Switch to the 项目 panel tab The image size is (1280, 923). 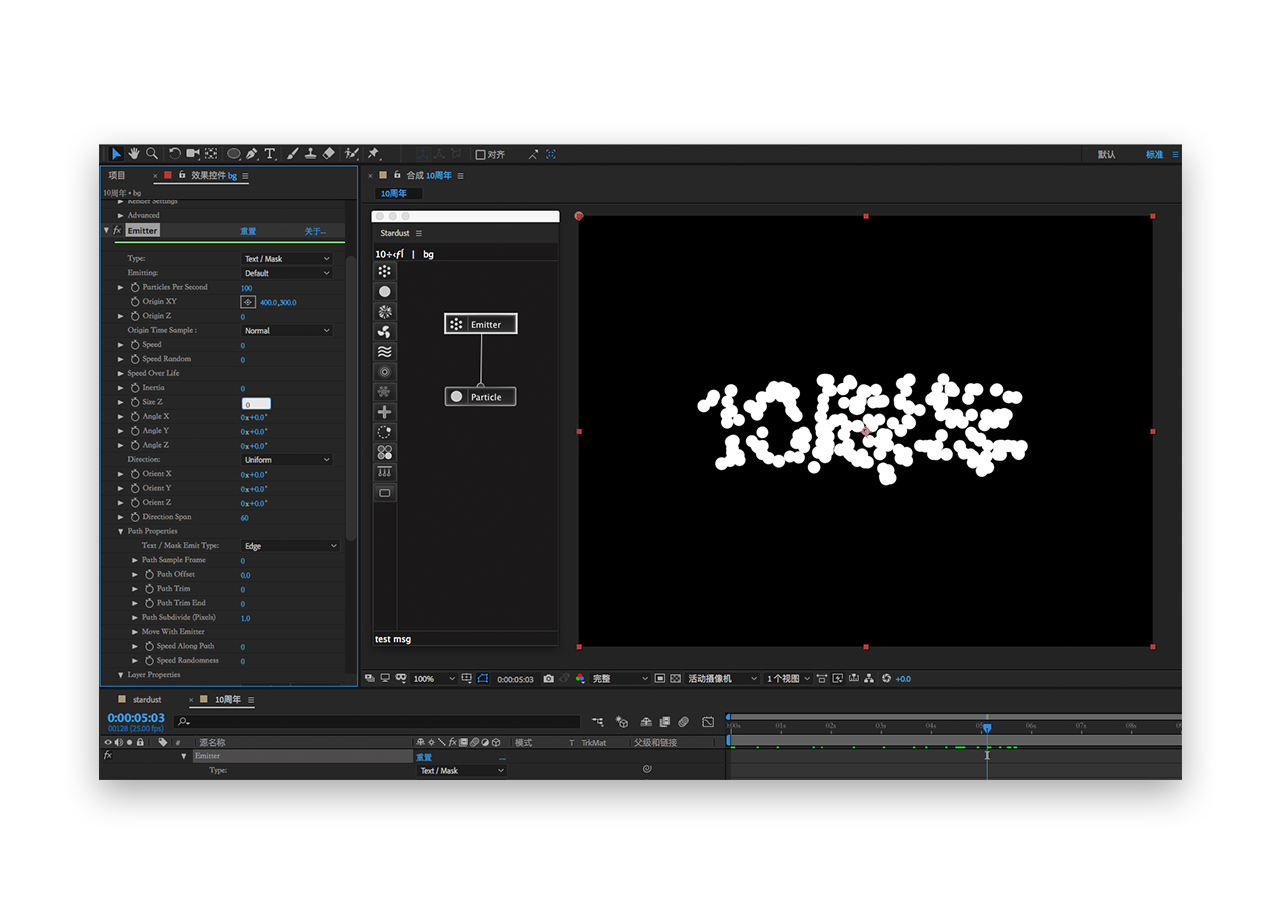click(x=117, y=175)
